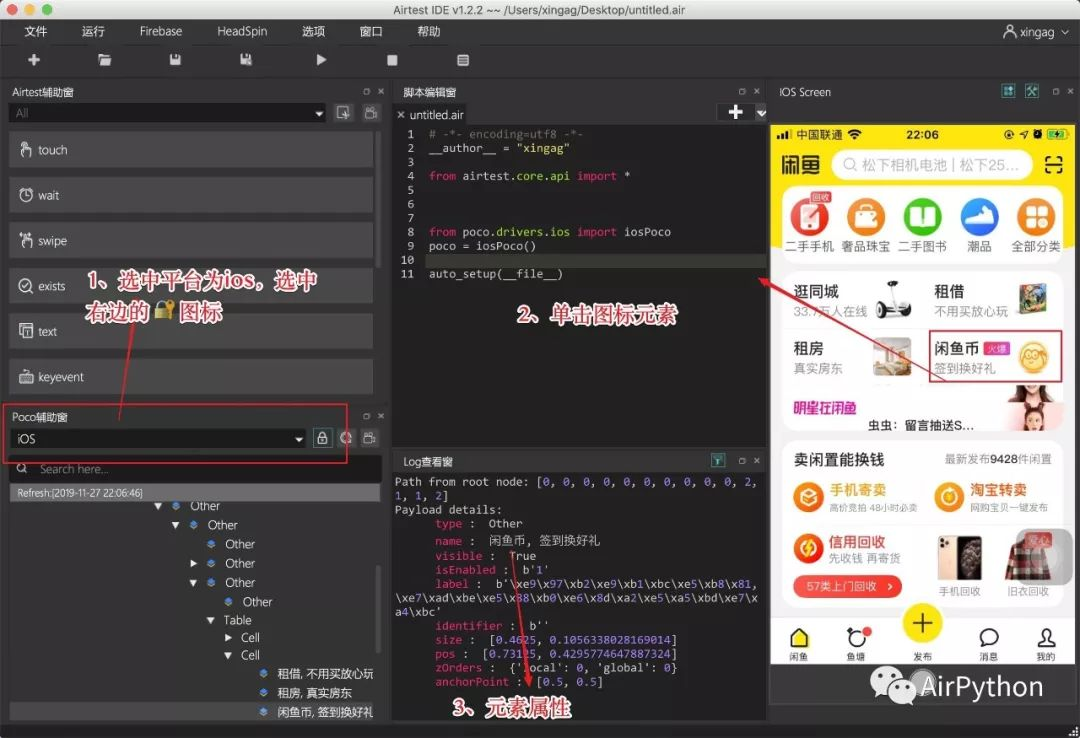Viewport: 1080px width, 738px height.
Task: Tap the 信用回收 icon
Action: click(808, 549)
